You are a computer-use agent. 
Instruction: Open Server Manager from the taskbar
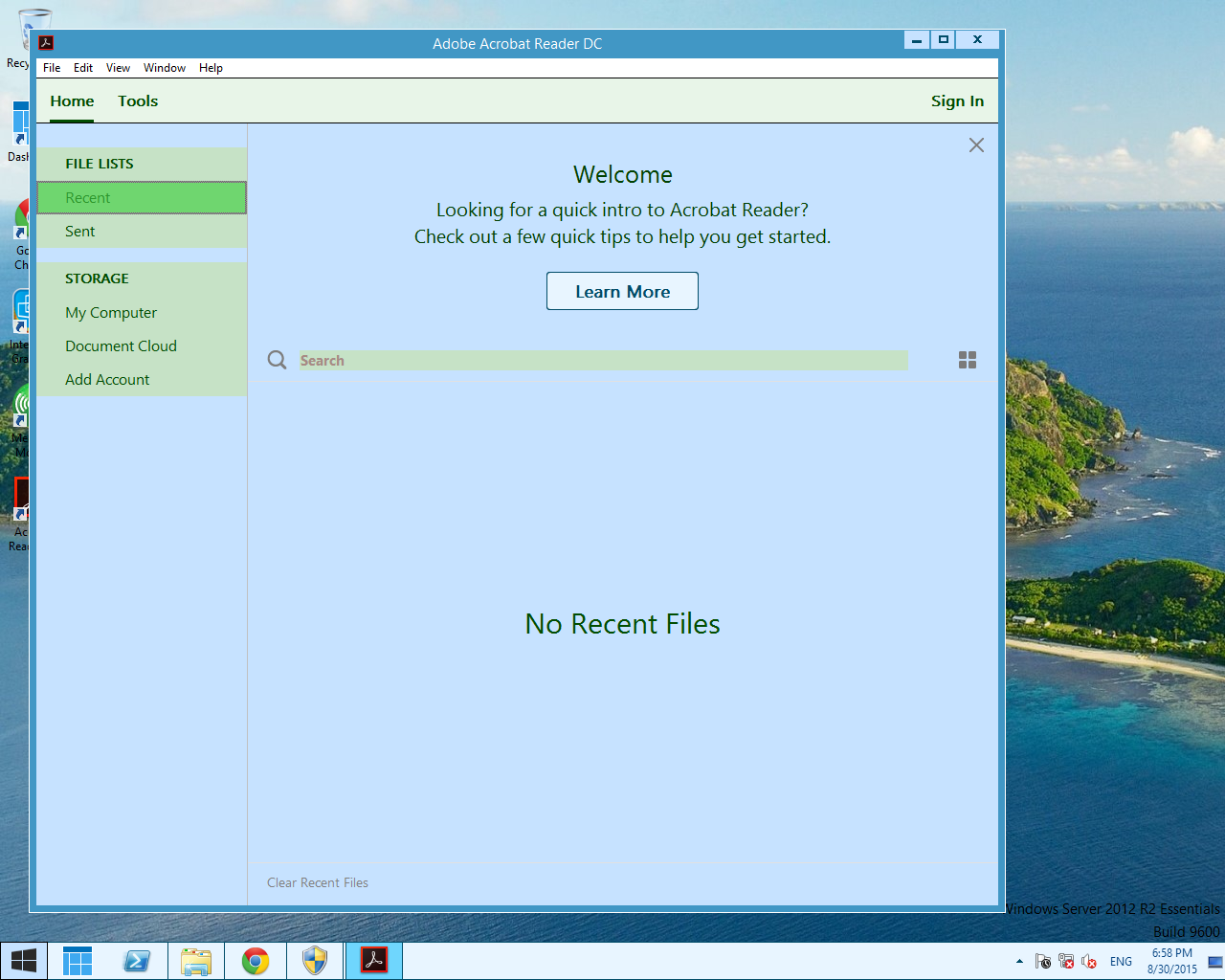pyautogui.click(x=78, y=961)
